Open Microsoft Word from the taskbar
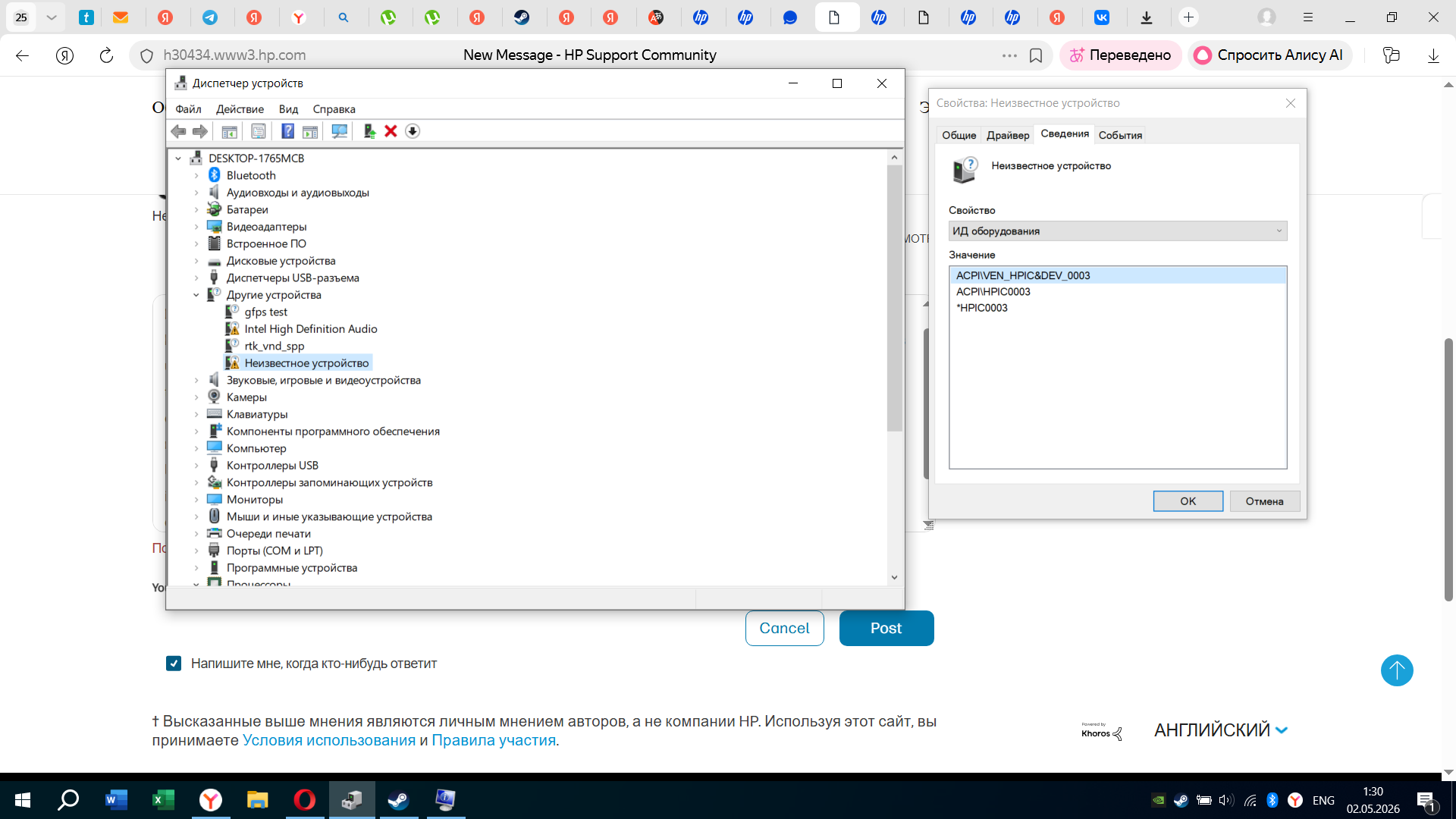1456x819 pixels. click(116, 799)
